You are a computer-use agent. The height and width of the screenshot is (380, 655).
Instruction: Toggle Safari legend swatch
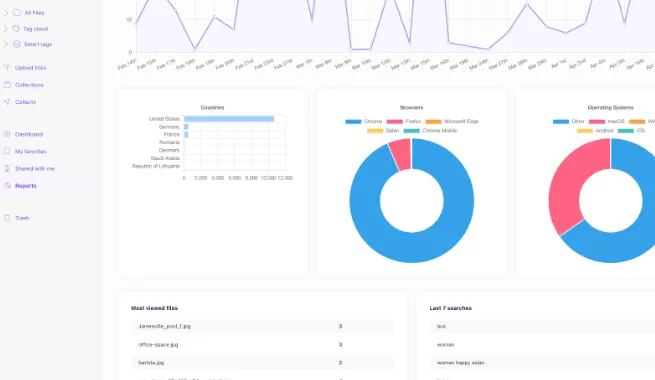375,131
